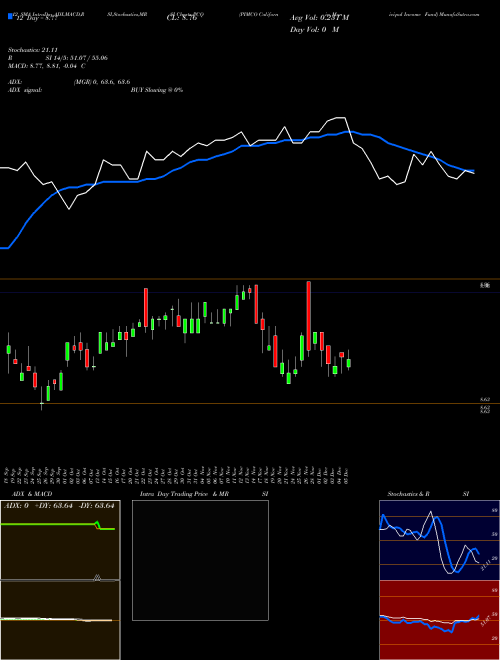Click the green ADX line in ADX panel

click(x=58, y=525)
